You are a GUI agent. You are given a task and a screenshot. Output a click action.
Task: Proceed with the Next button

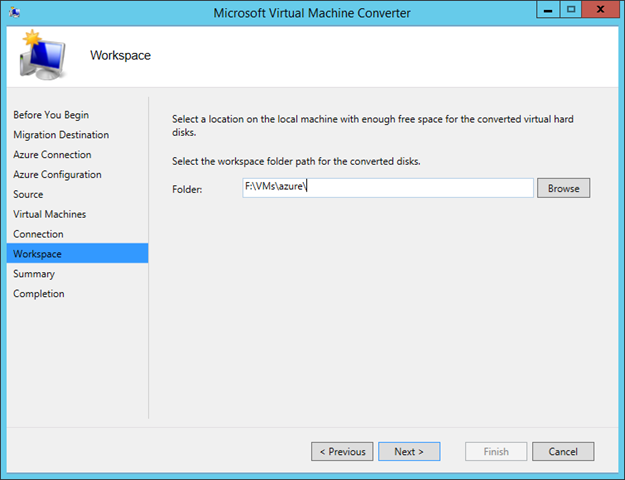tap(409, 451)
